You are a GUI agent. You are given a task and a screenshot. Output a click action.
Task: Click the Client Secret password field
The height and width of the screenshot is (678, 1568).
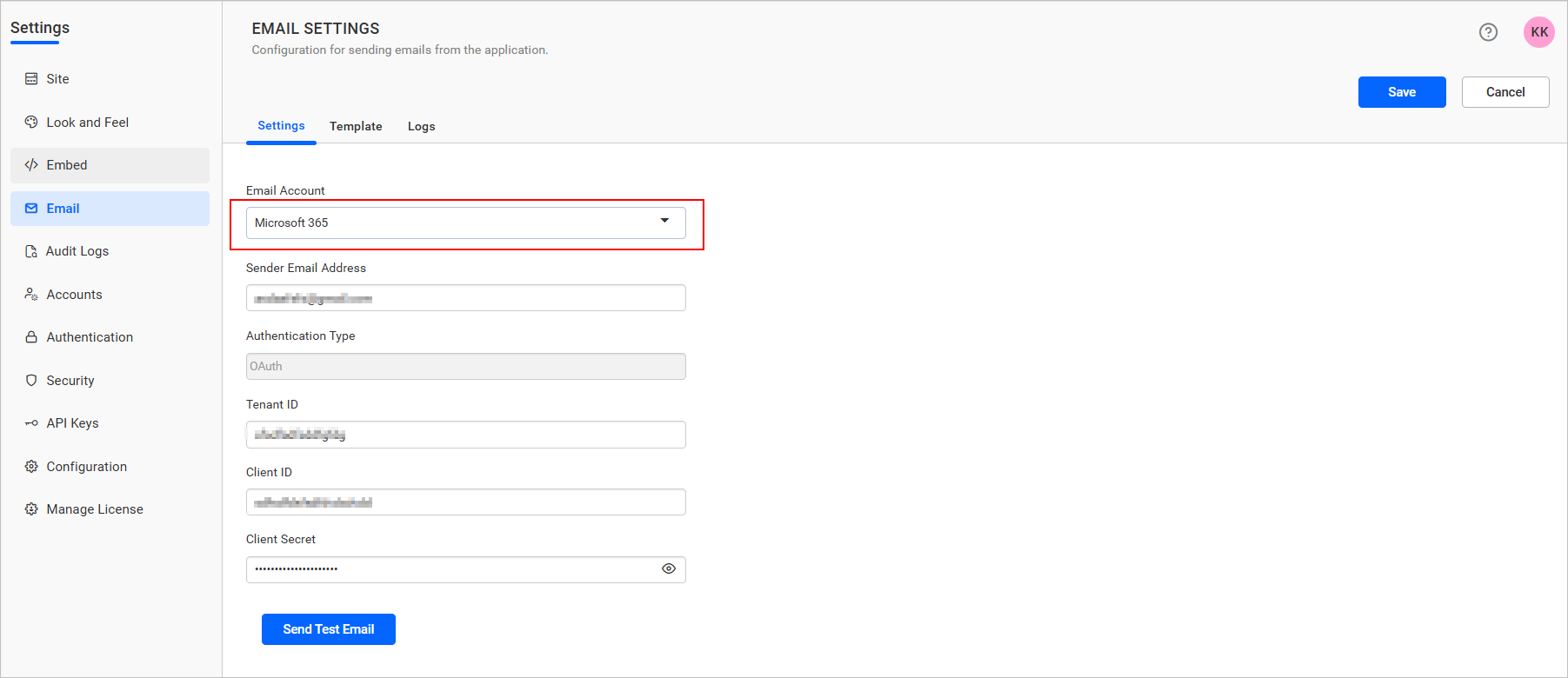466,569
